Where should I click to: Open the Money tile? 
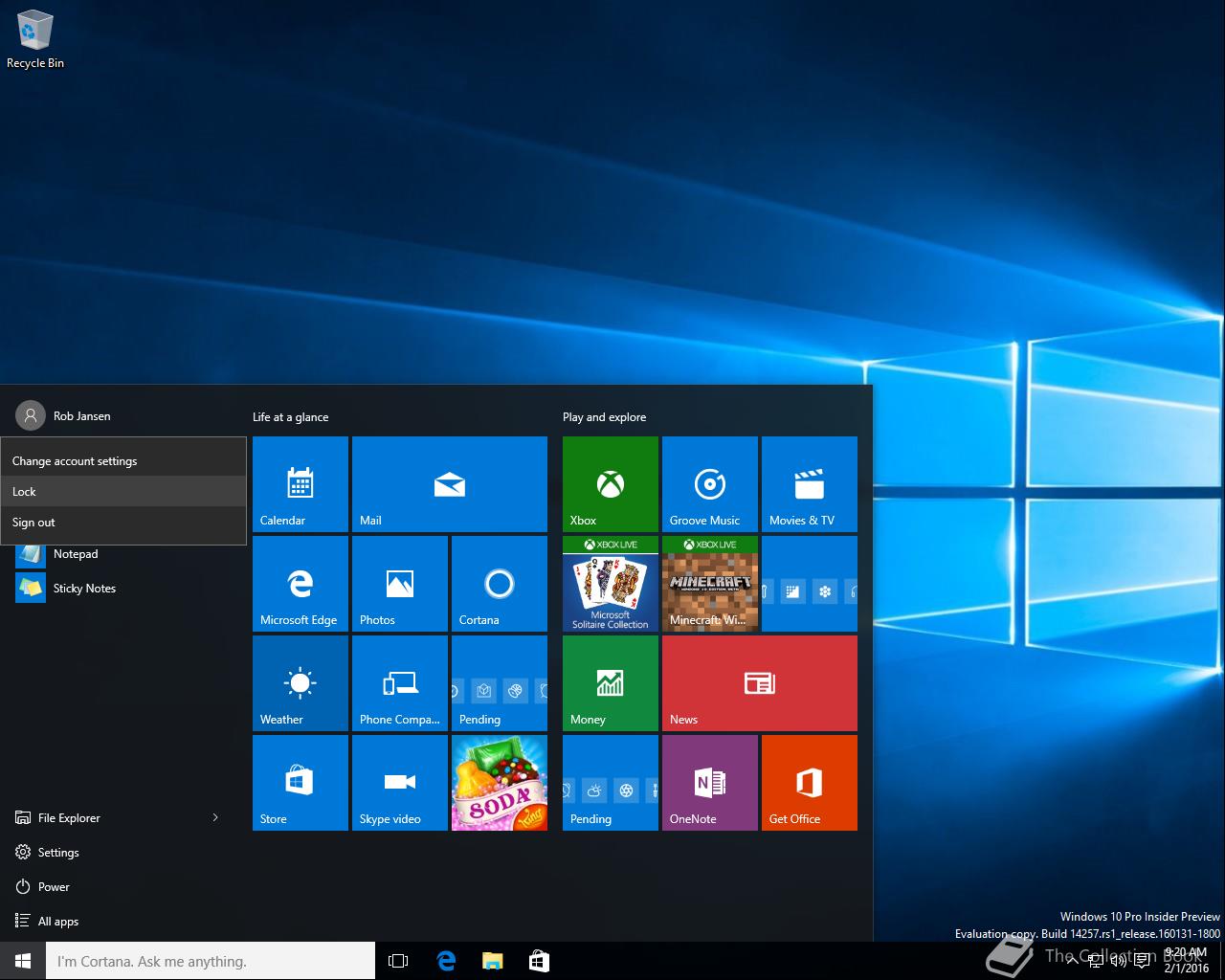click(611, 683)
